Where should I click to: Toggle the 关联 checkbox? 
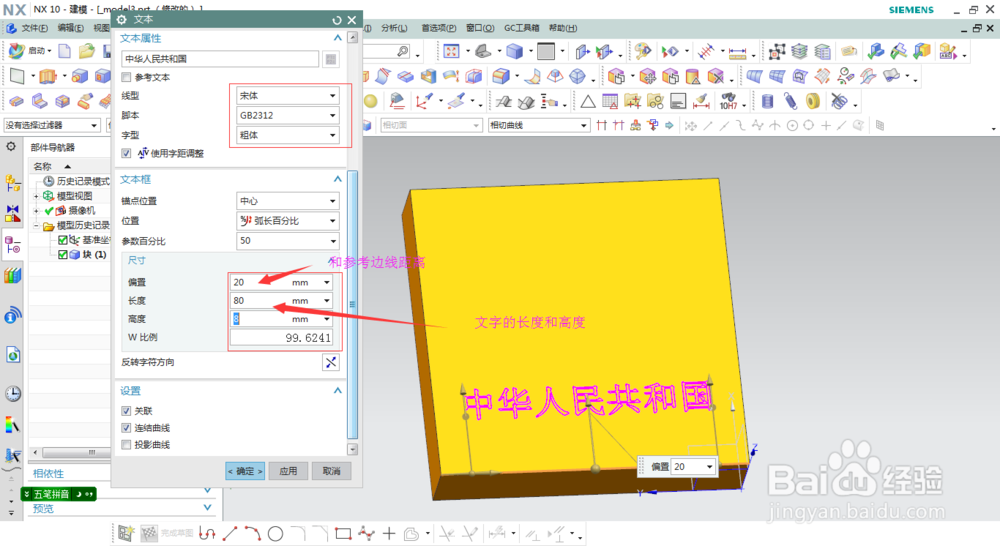point(126,411)
